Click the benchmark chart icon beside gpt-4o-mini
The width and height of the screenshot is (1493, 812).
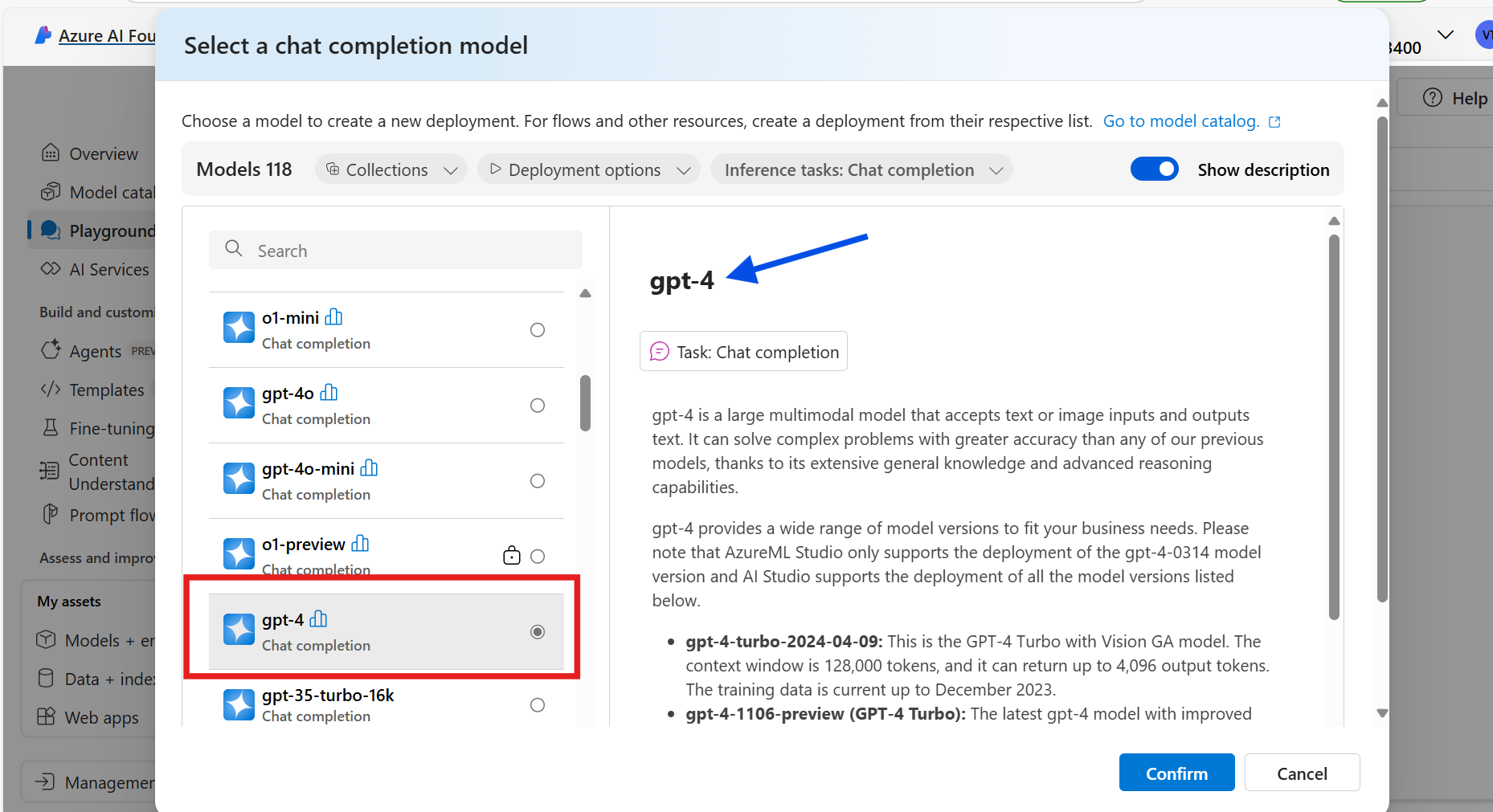369,468
